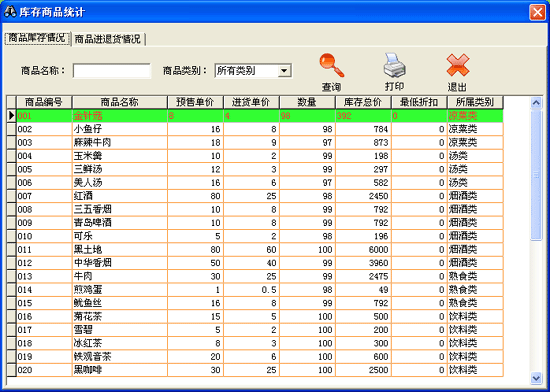The height and width of the screenshot is (392, 550).
Task: Click product code 007 cell
Action: point(44,196)
